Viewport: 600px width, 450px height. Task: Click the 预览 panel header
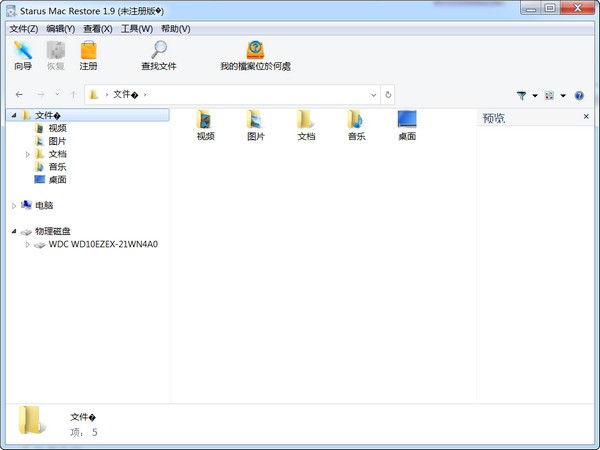pyautogui.click(x=494, y=118)
